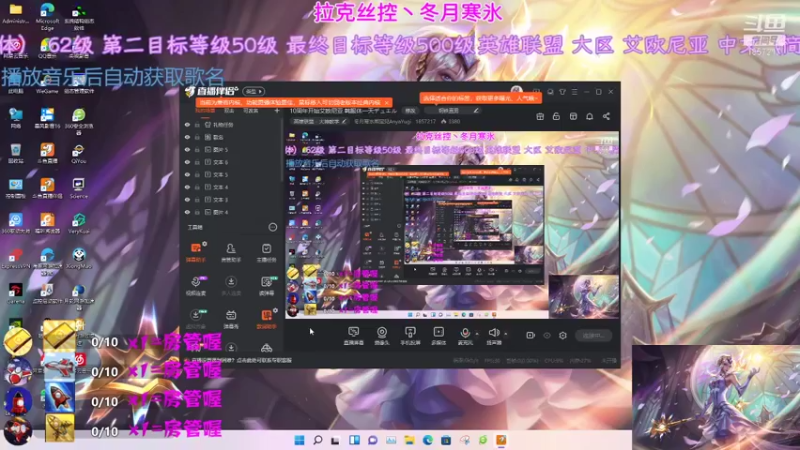Hide the 文本 4 layer via eye

pos(187,187)
